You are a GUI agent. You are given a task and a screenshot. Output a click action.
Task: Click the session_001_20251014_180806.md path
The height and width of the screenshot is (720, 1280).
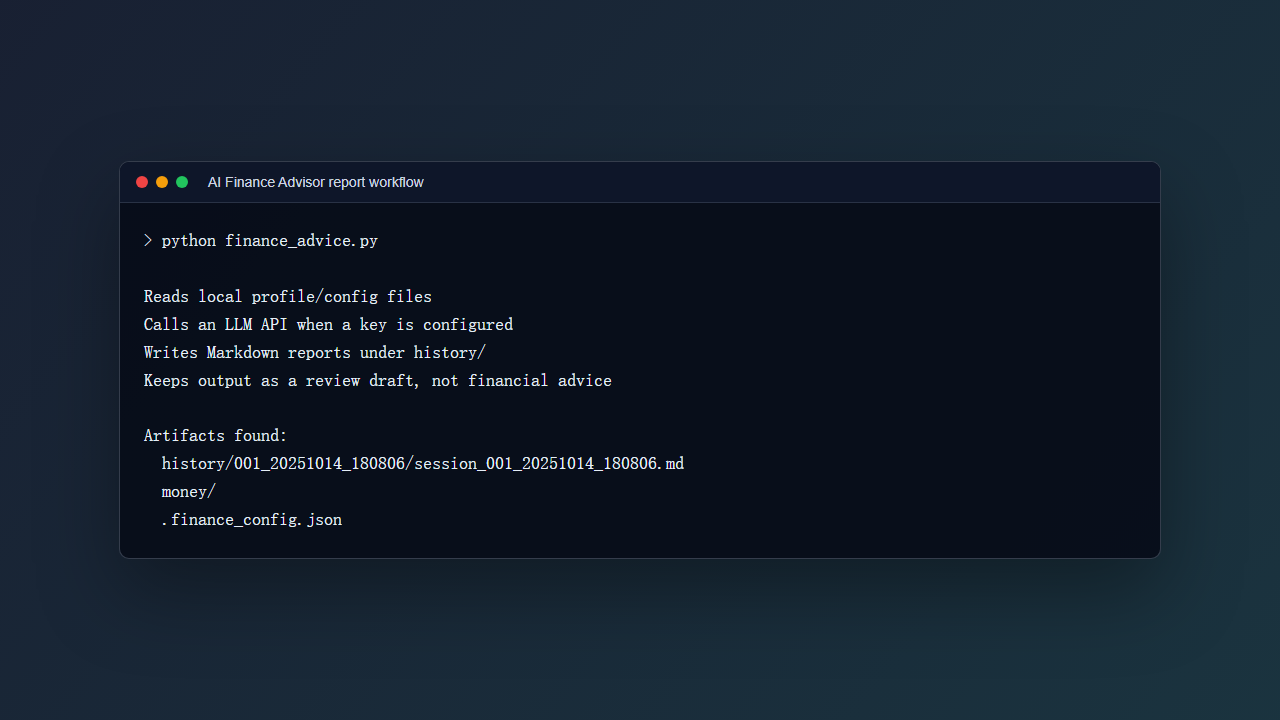coord(423,464)
